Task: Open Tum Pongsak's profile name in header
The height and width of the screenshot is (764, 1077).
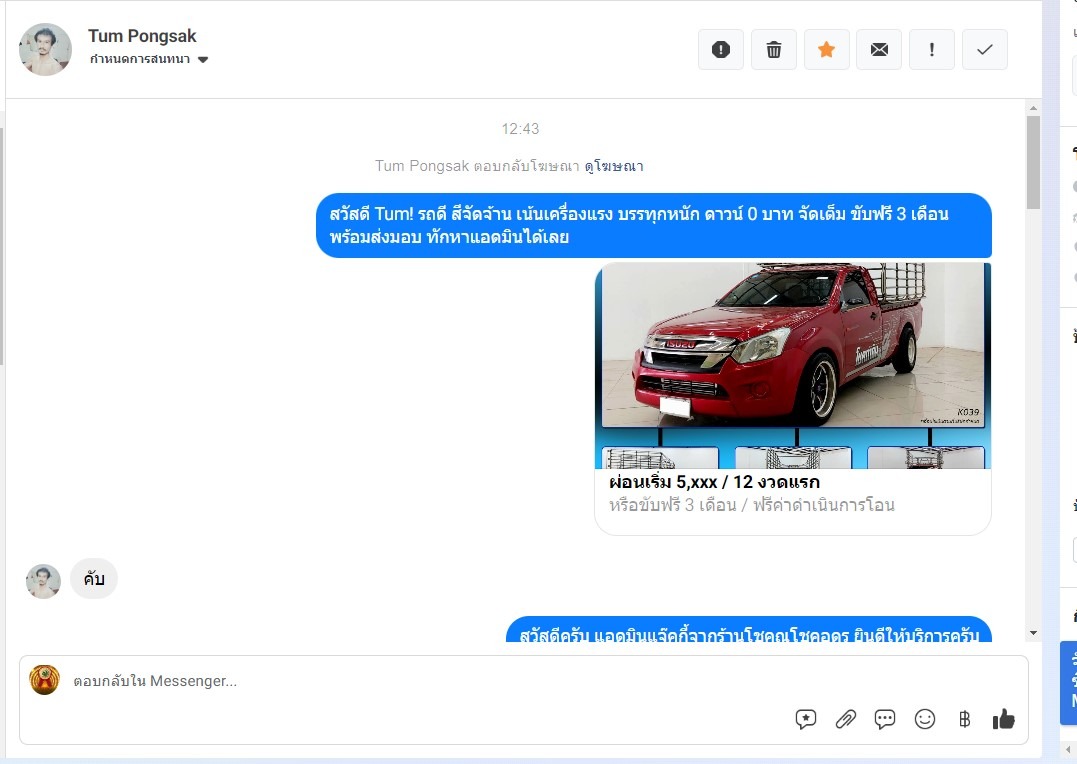Action: 142,36
